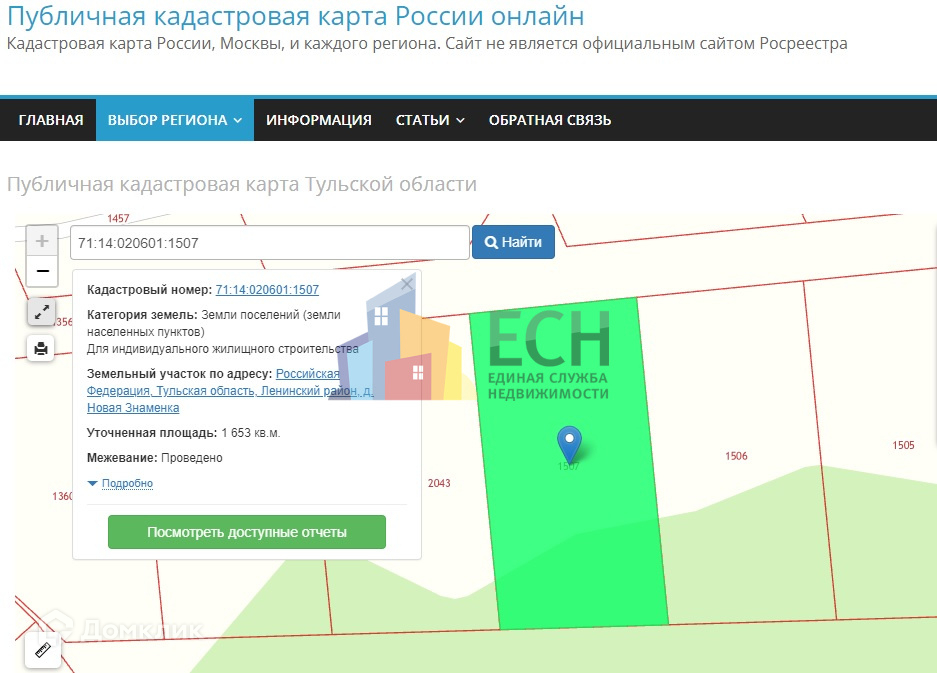Zoom out the map with minus button
The height and width of the screenshot is (673, 937).
click(42, 271)
